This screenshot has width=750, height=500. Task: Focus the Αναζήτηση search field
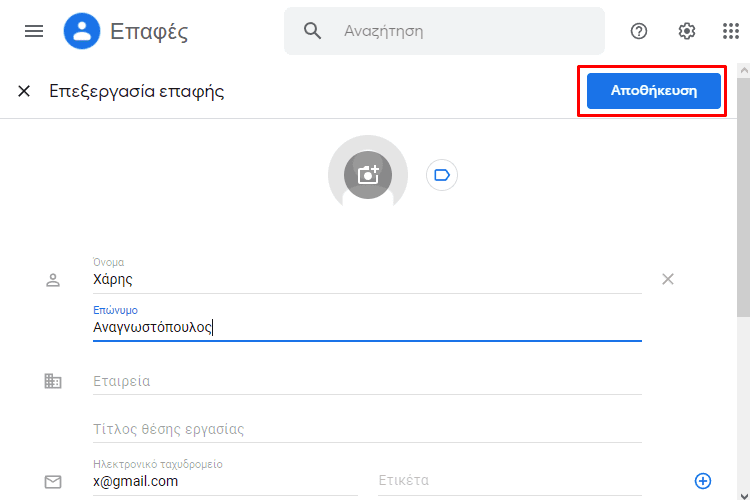(x=444, y=31)
